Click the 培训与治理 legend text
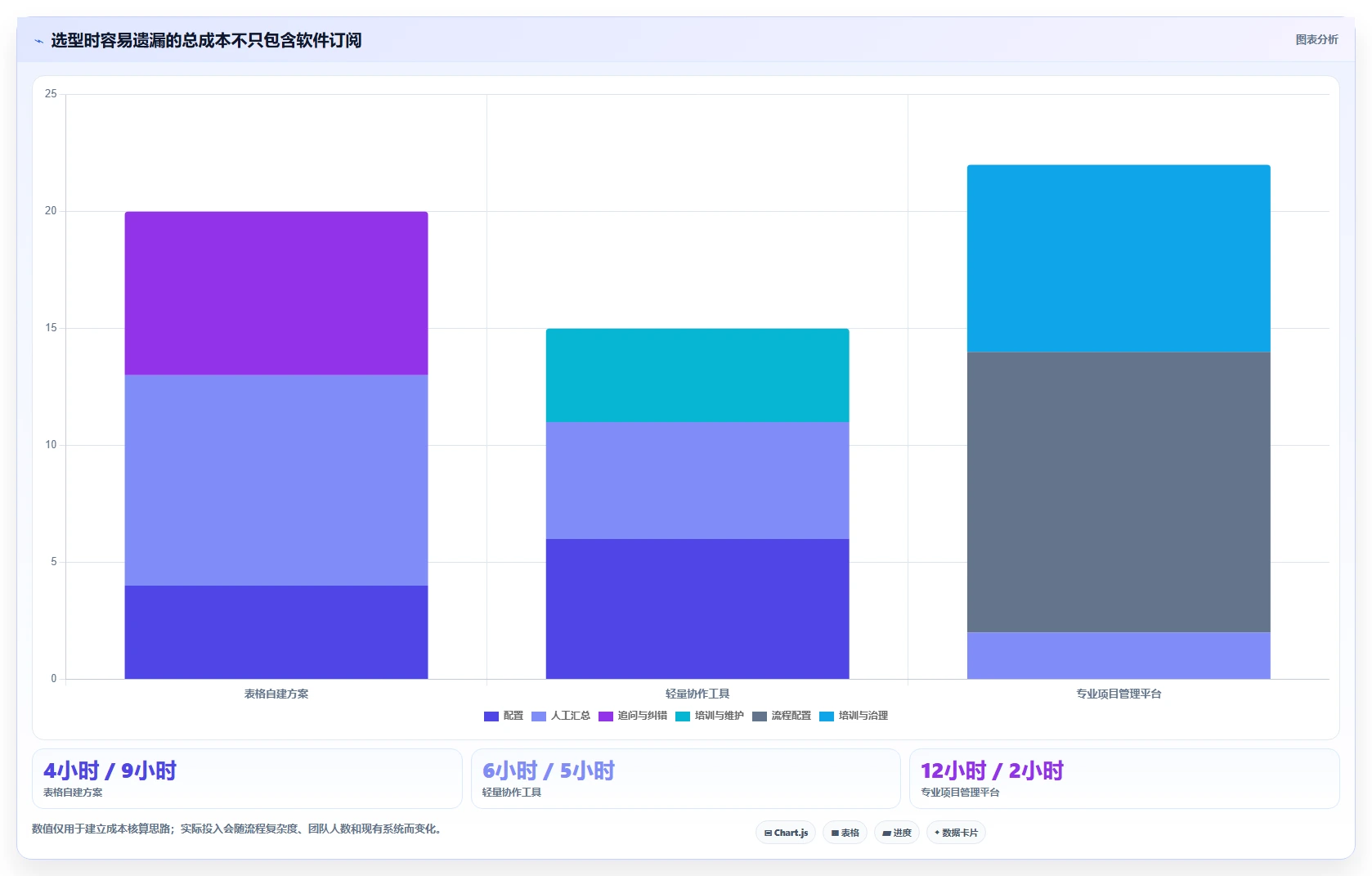Viewport: 1372px width, 876px height. (863, 716)
